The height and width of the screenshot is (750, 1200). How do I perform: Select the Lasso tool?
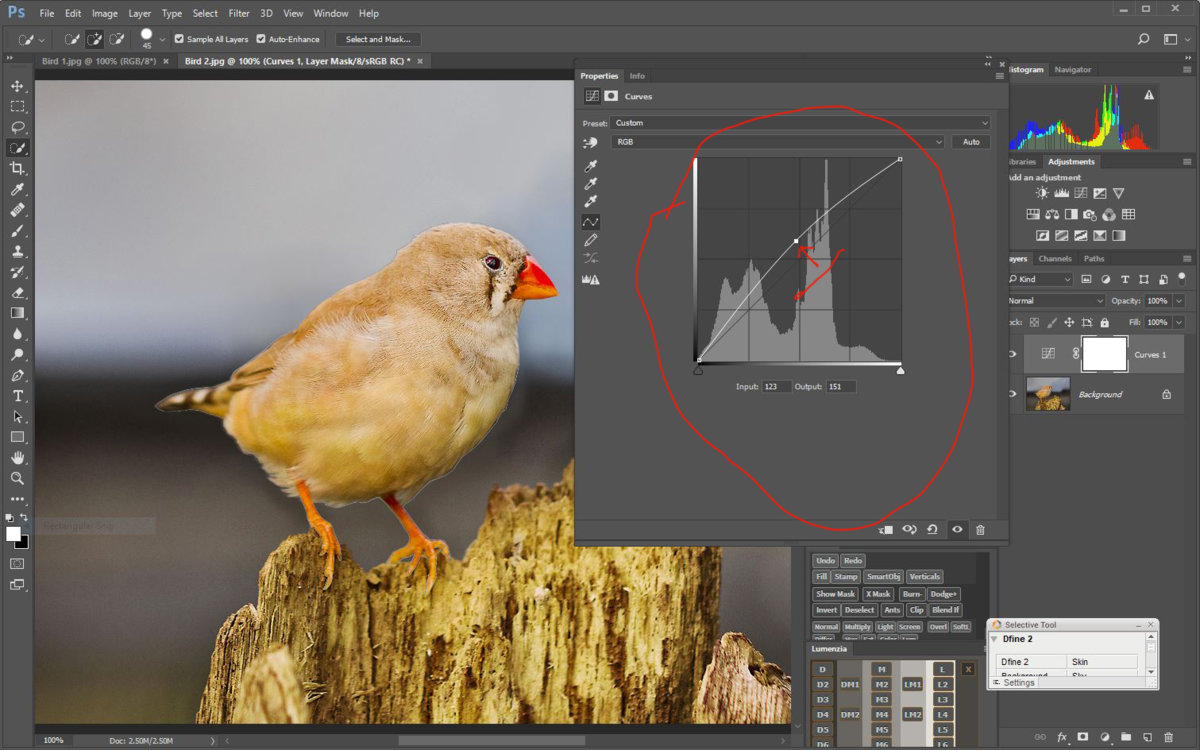tap(17, 127)
